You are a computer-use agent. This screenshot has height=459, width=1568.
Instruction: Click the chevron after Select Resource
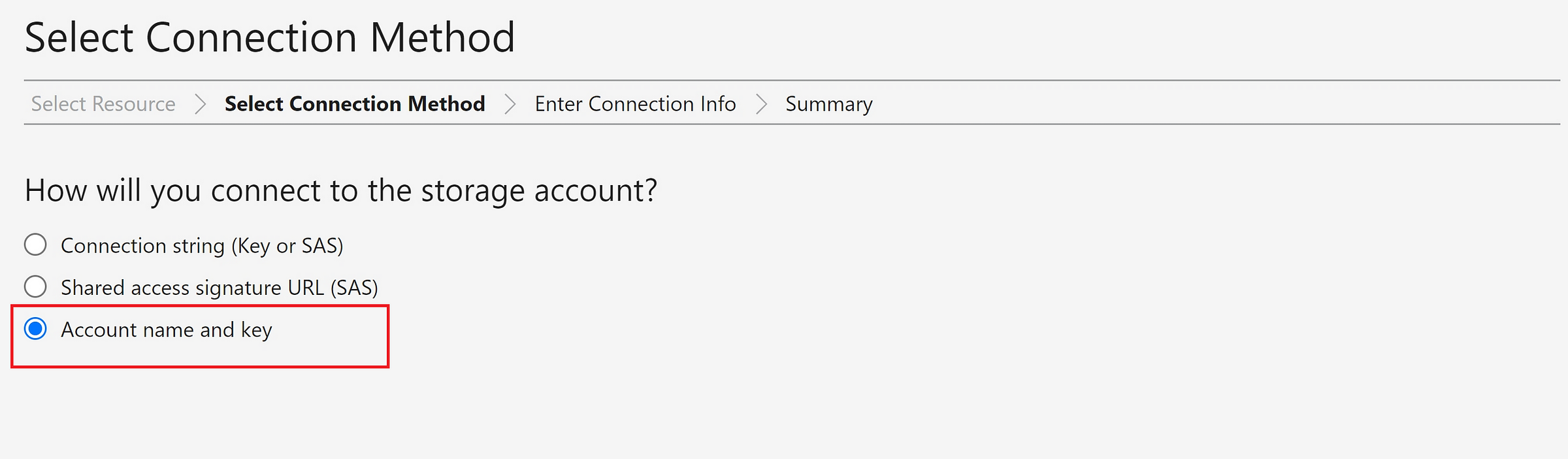point(200,104)
